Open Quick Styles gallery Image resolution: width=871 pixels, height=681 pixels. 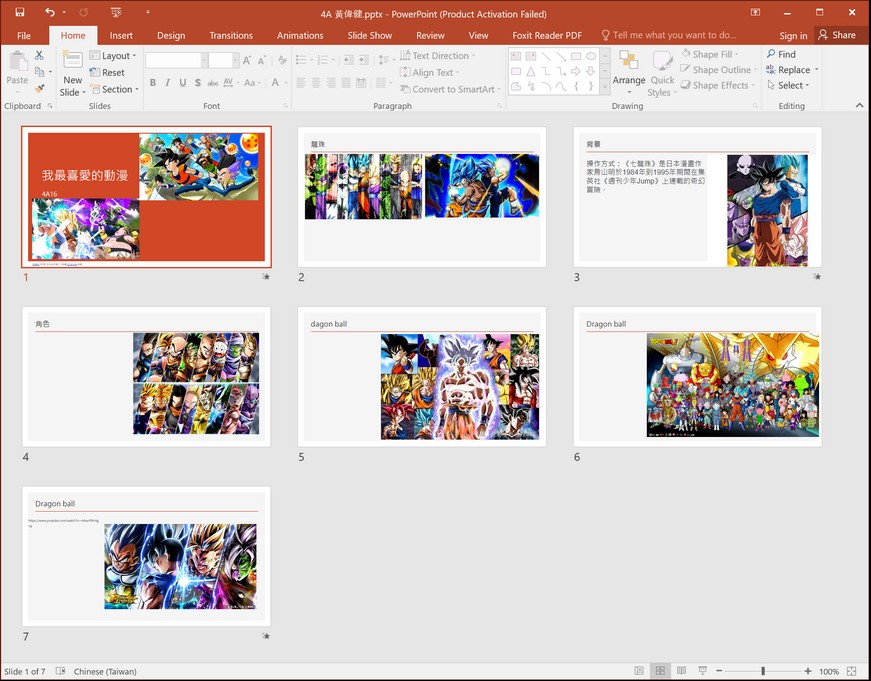tap(662, 73)
